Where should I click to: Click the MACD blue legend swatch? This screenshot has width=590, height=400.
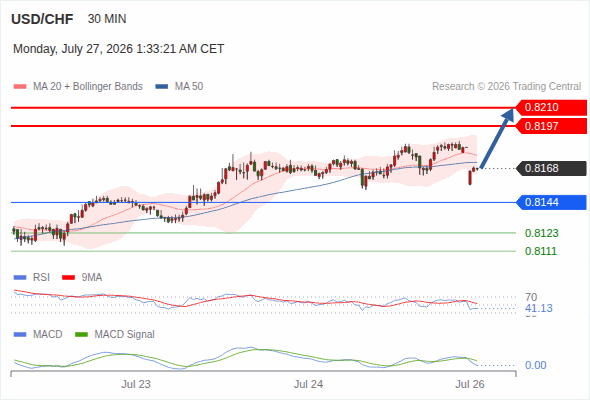click(20, 335)
